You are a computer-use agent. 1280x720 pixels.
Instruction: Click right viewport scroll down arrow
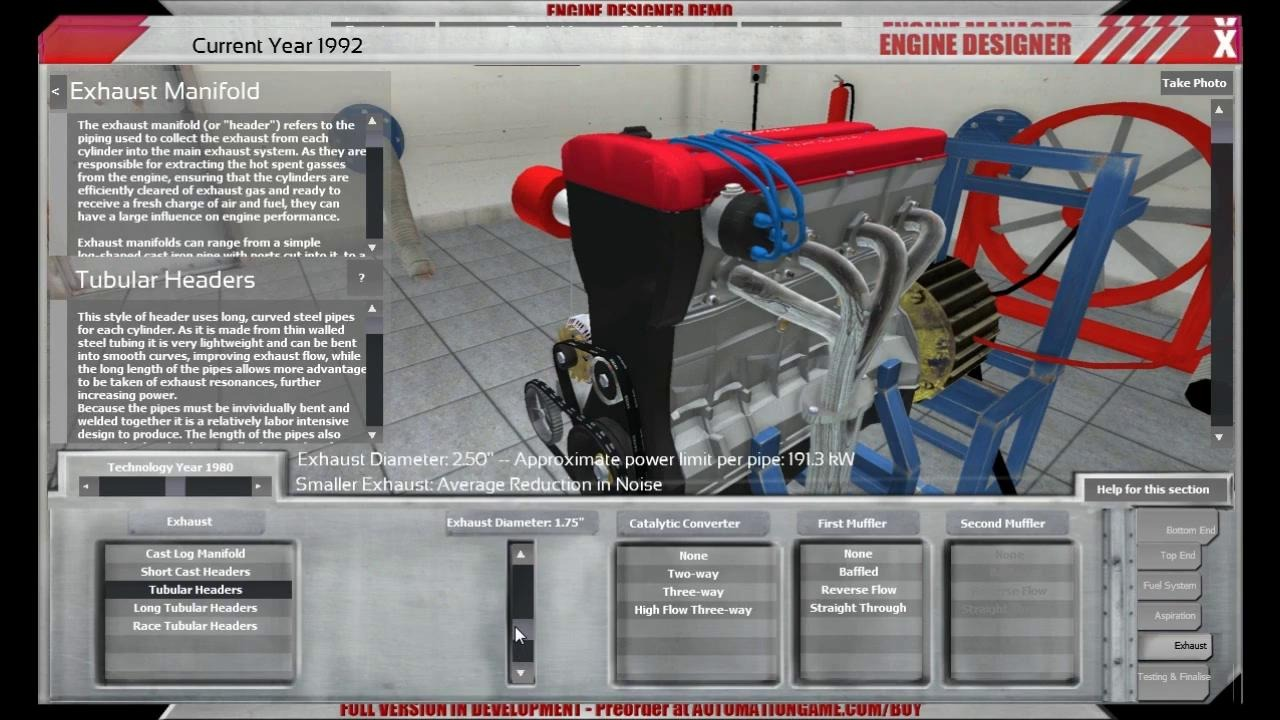tap(1218, 437)
